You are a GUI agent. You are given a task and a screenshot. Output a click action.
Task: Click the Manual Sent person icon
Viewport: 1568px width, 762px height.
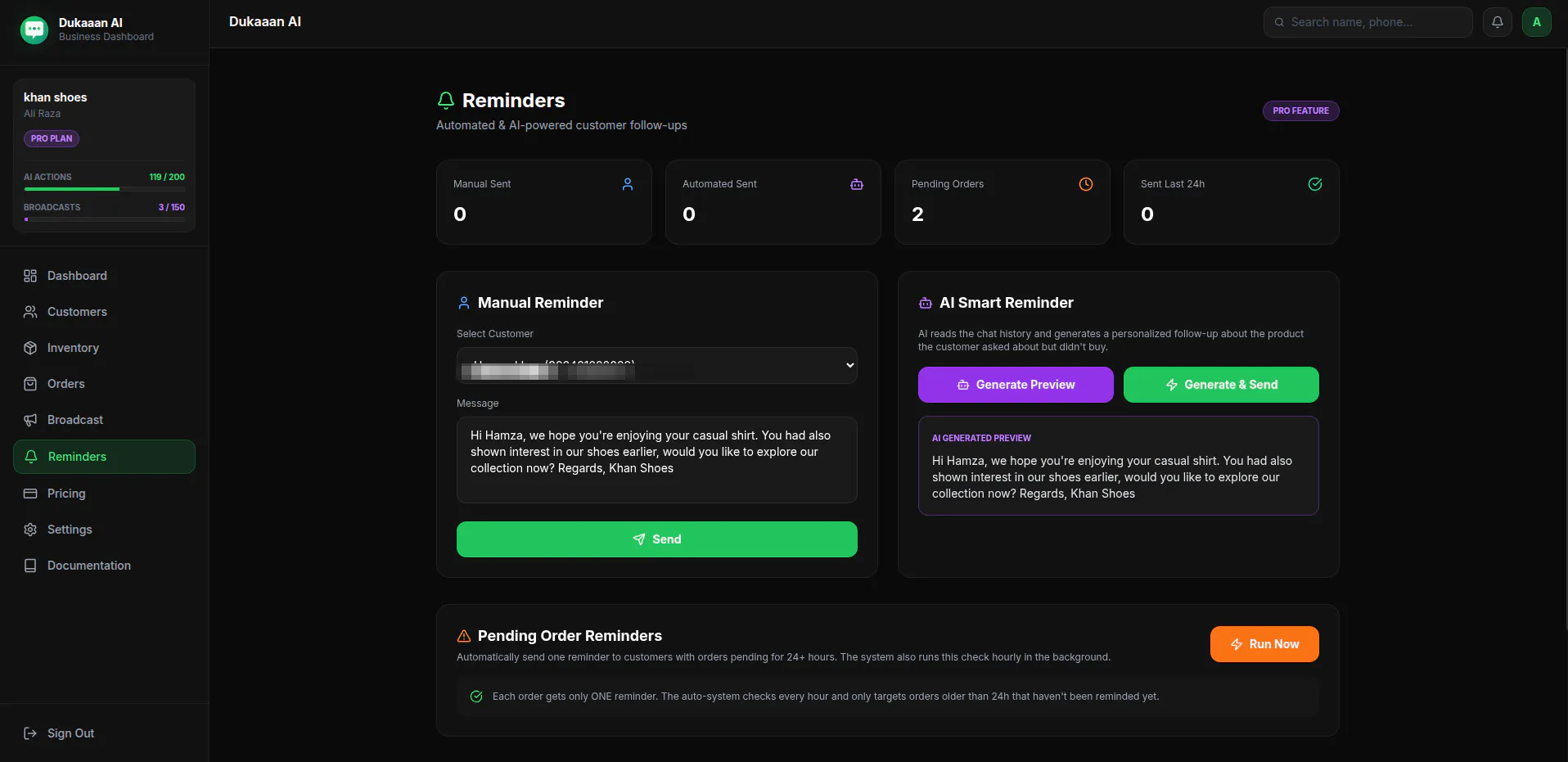[627, 184]
